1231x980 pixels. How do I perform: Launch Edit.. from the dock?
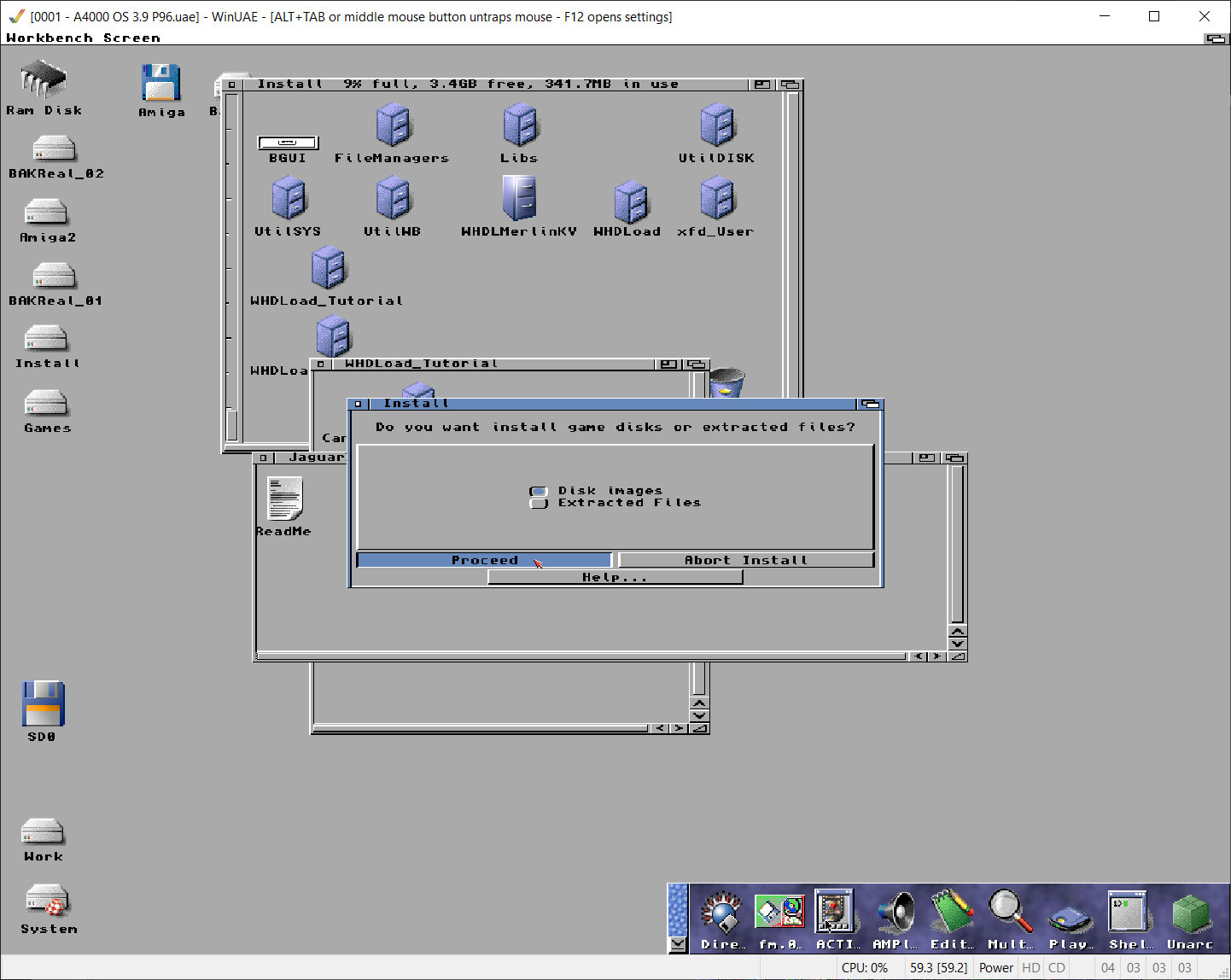(x=952, y=912)
